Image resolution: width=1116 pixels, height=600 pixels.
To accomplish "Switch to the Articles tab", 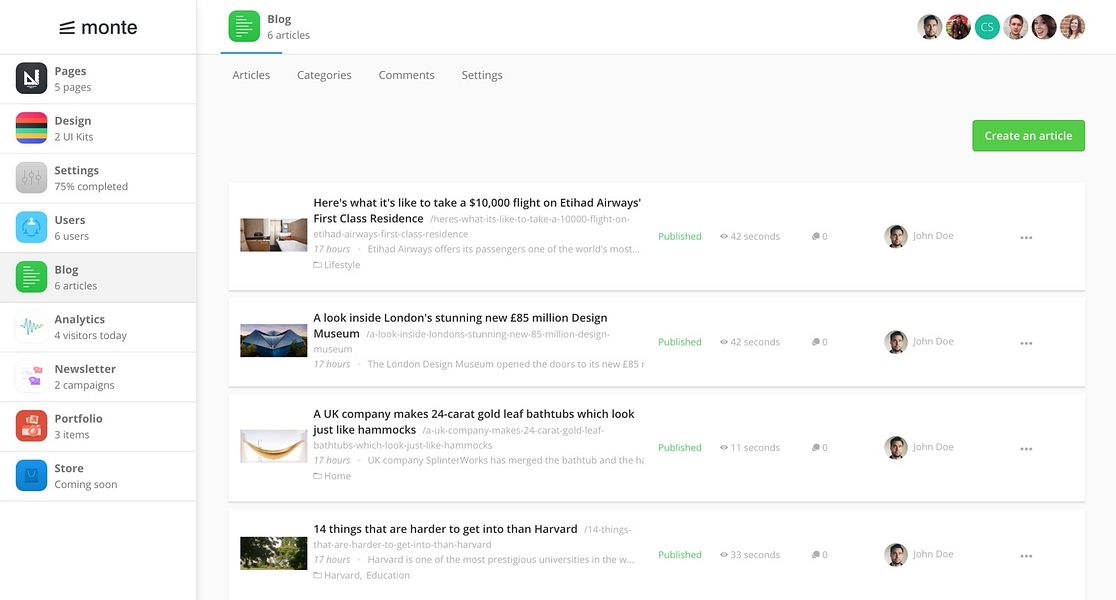I will (251, 75).
